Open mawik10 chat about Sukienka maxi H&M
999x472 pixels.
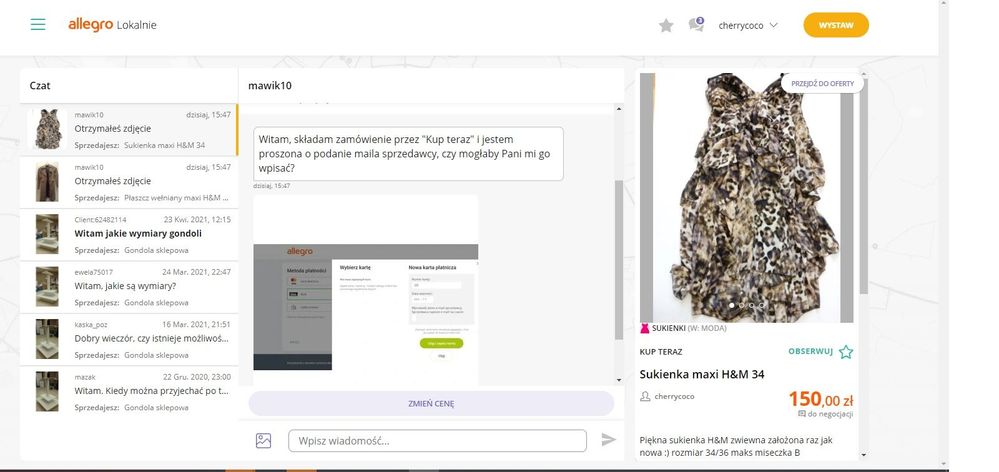(x=129, y=130)
